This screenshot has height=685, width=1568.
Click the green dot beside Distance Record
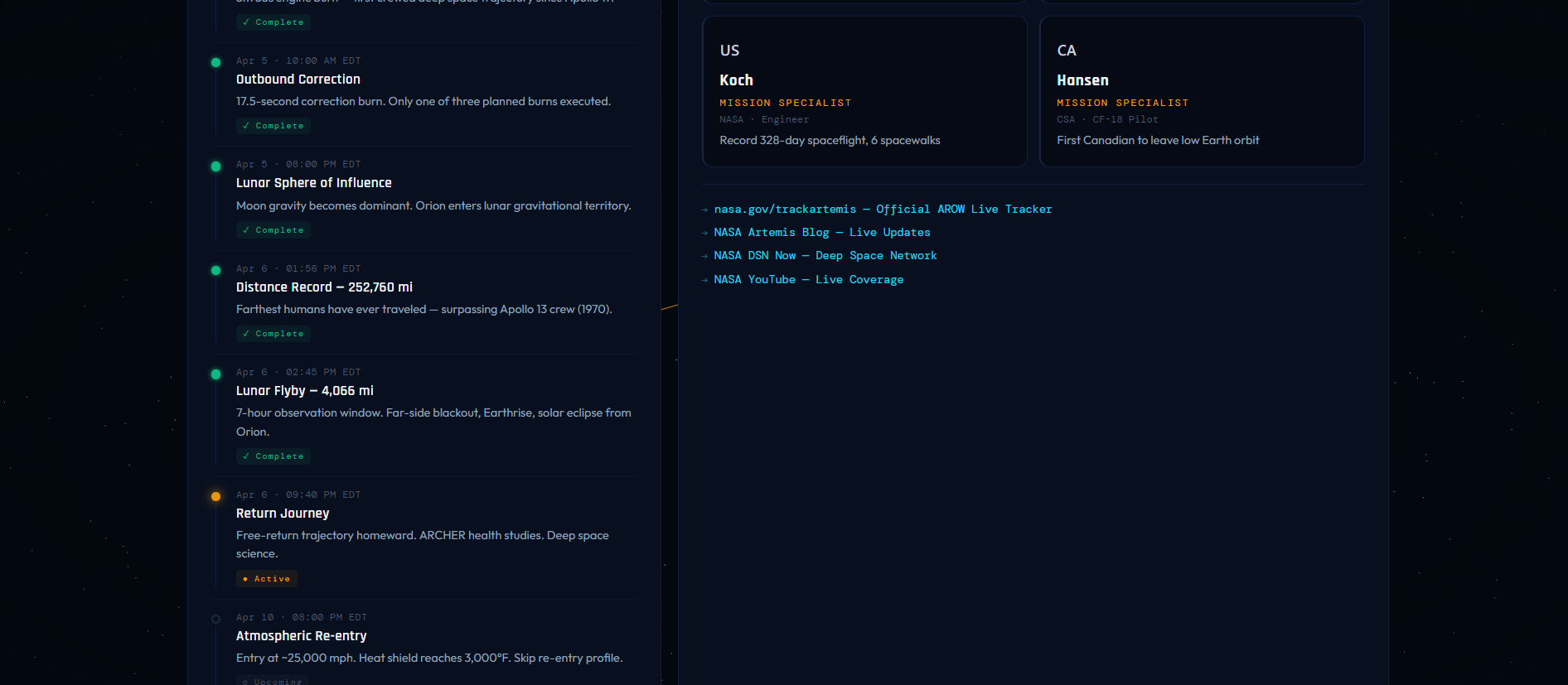coord(215,270)
